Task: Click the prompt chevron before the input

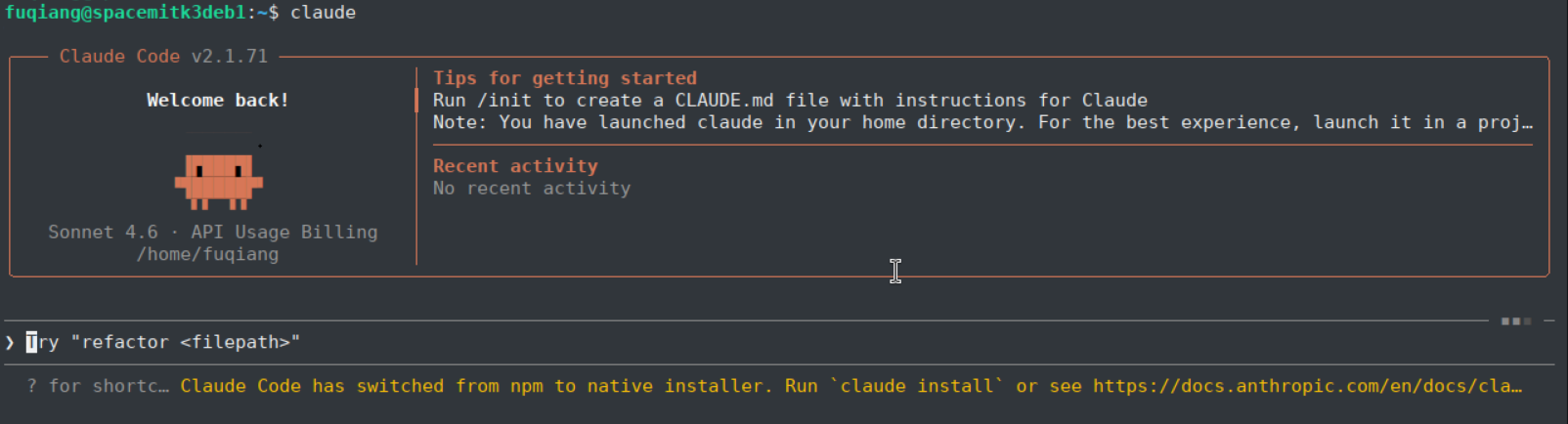Action: click(x=10, y=342)
